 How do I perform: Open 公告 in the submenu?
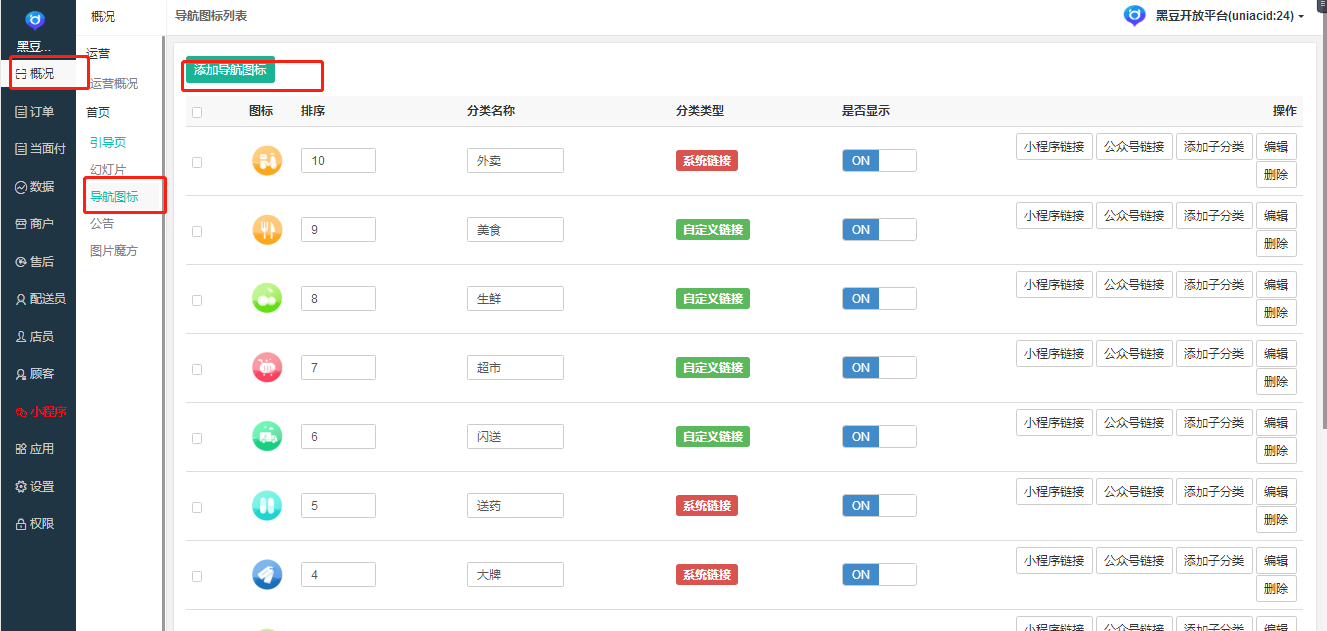coord(102,224)
